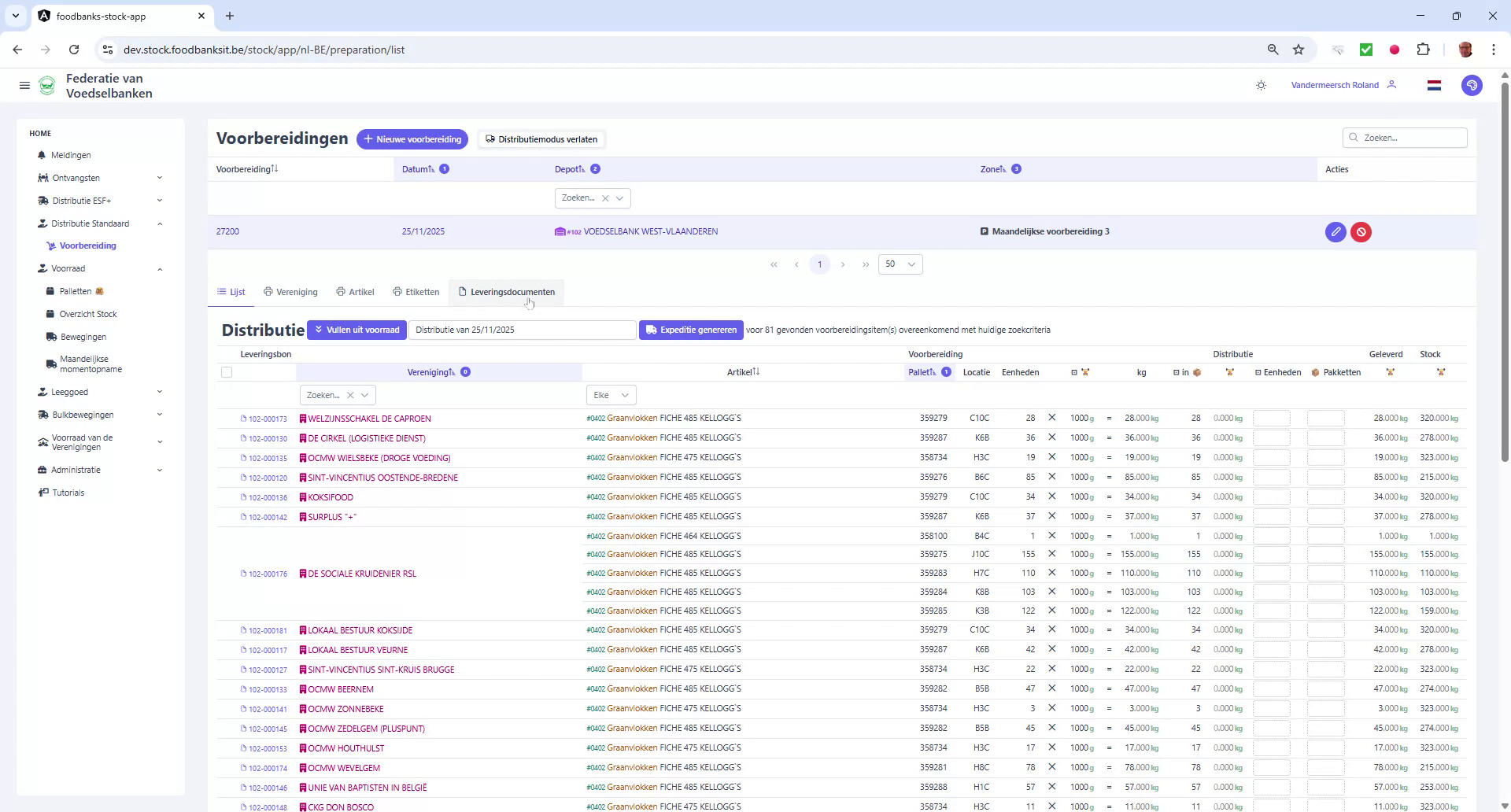
Task: Remove line 102-000173 with the X mark
Action: pyautogui.click(x=1051, y=418)
